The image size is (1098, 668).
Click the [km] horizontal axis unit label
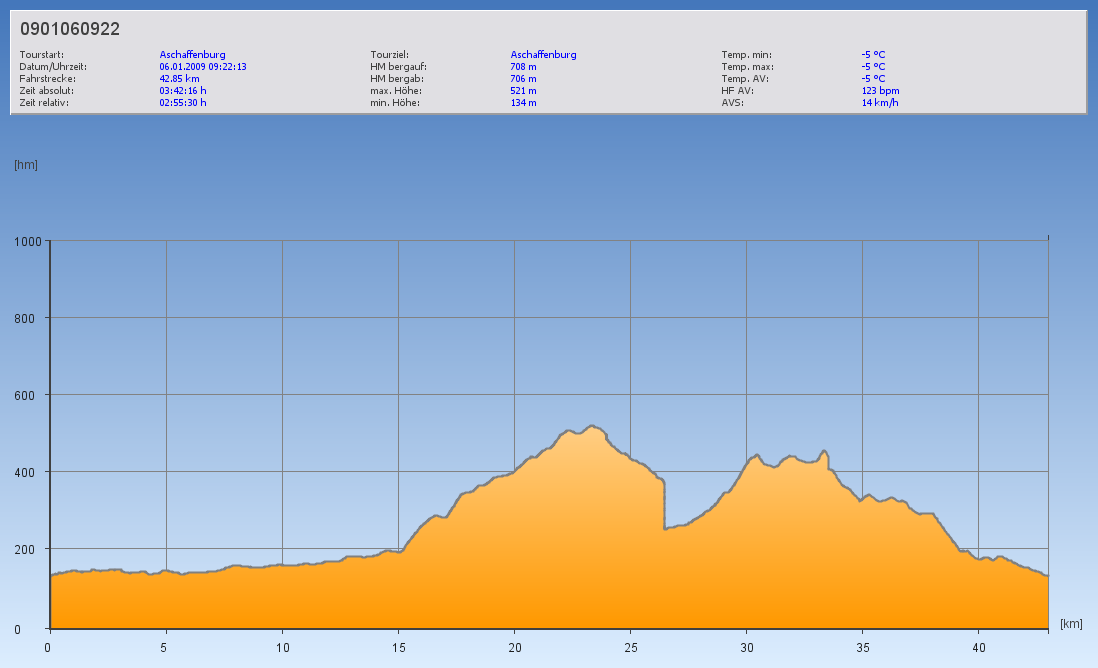1071,624
